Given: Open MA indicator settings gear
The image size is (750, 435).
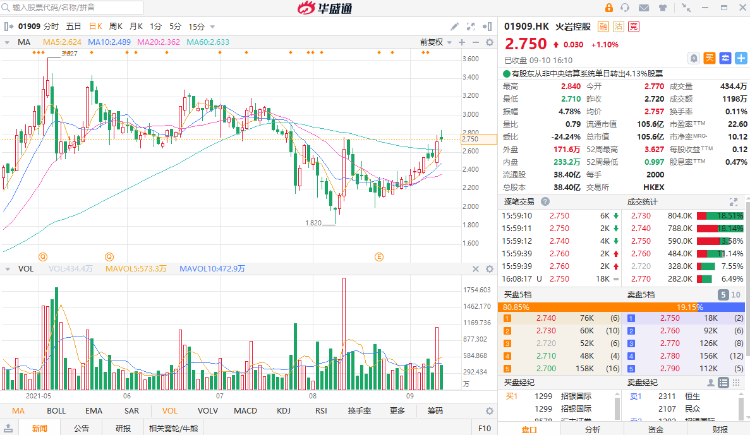Looking at the screenshot, I should [x=489, y=42].
